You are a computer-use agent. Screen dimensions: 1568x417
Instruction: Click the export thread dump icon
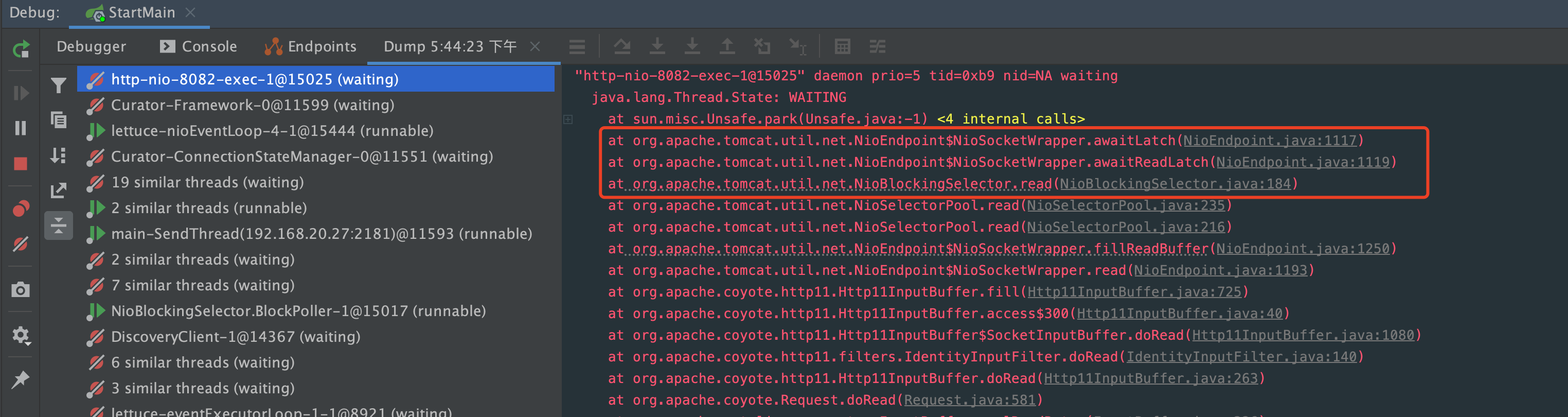pyautogui.click(x=59, y=190)
